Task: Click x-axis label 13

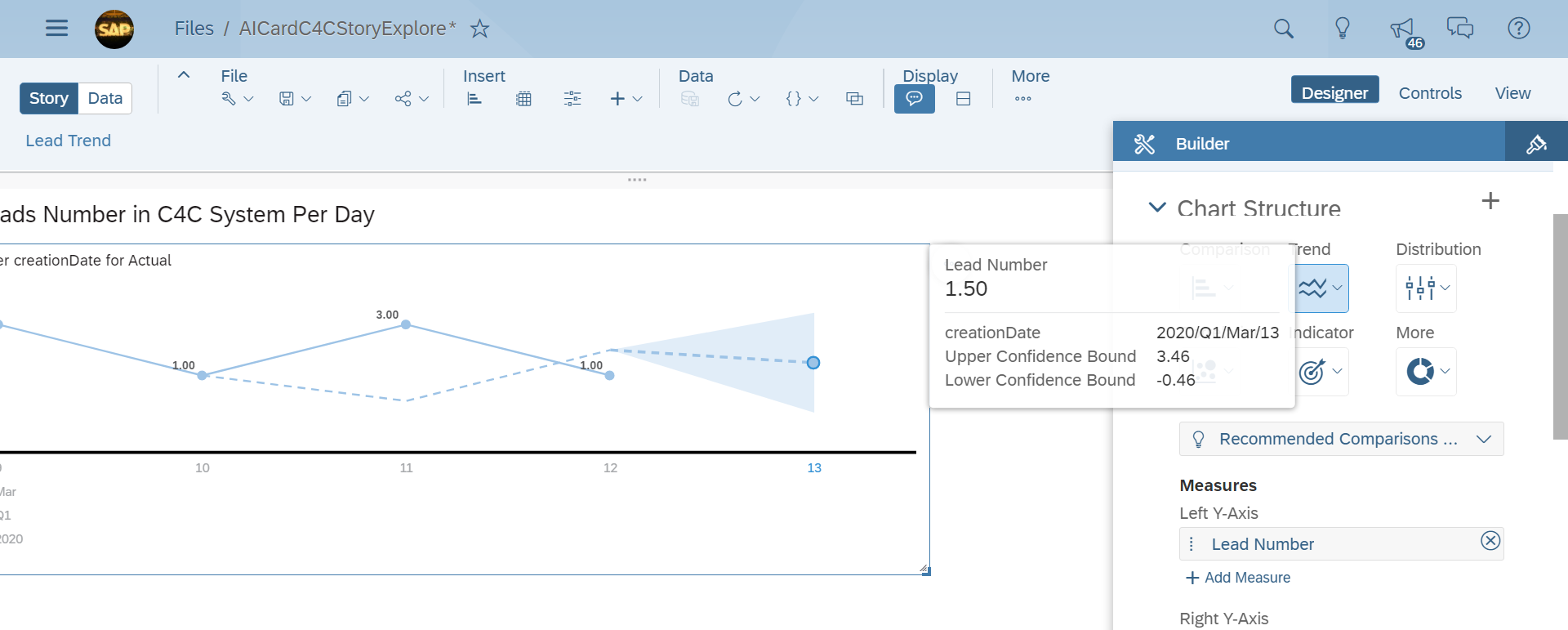Action: [814, 468]
